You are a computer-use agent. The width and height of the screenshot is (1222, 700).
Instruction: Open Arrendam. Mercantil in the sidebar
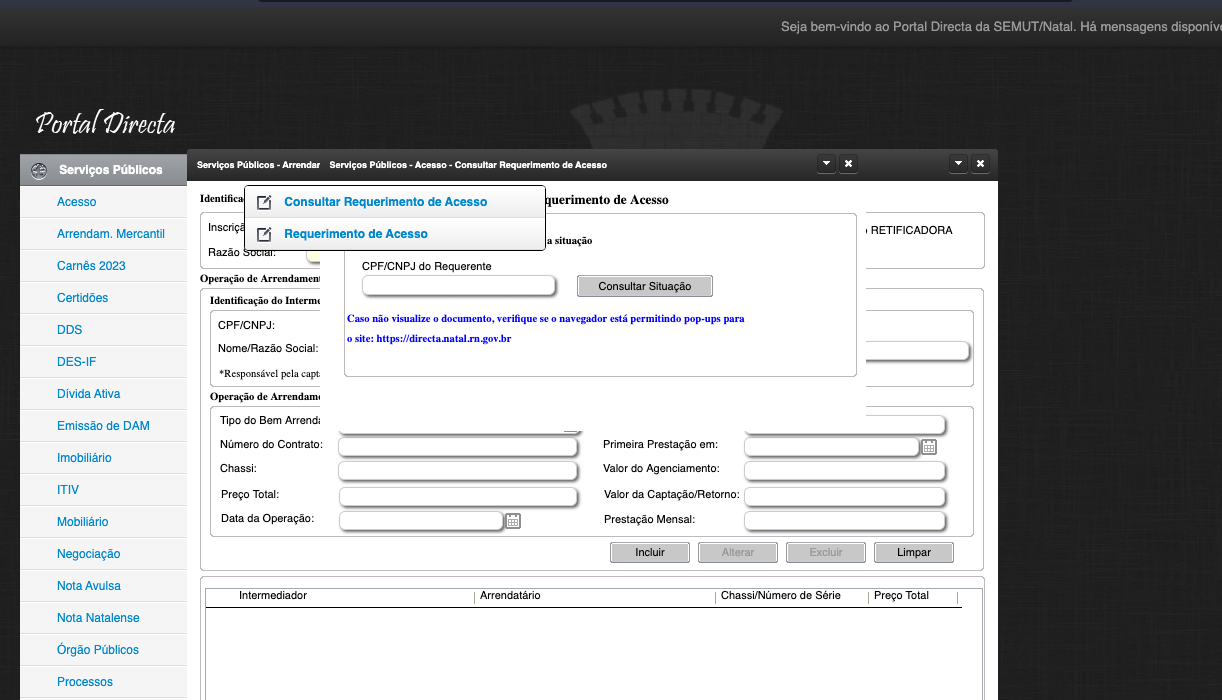click(x=111, y=234)
